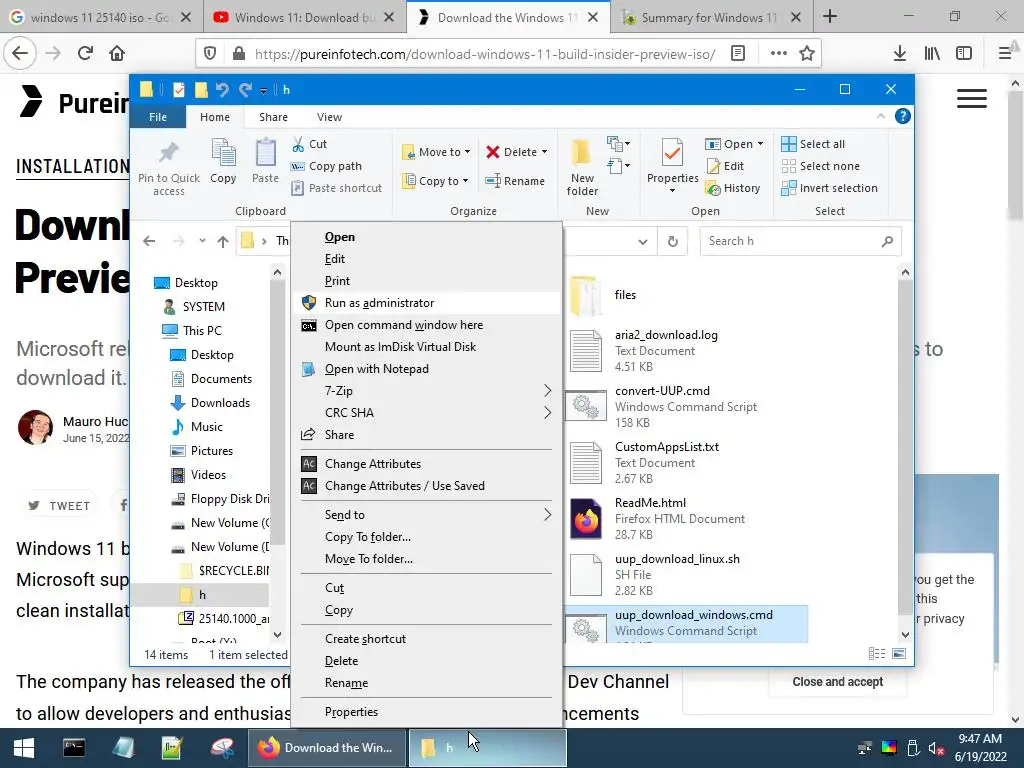Click the Firefox URL address bar
The width and height of the screenshot is (1024, 768).
coord(485,54)
